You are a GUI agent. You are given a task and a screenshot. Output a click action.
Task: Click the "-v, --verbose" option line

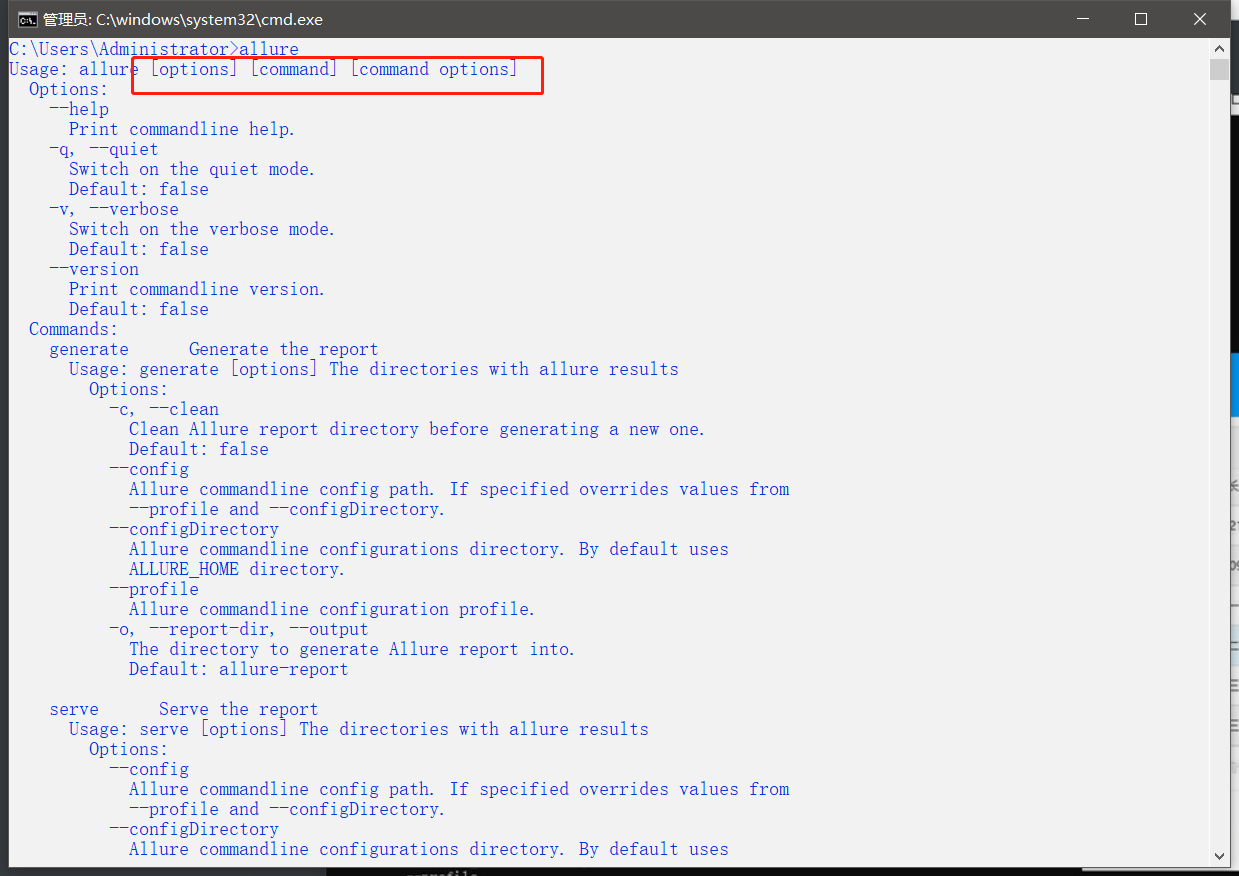(114, 209)
